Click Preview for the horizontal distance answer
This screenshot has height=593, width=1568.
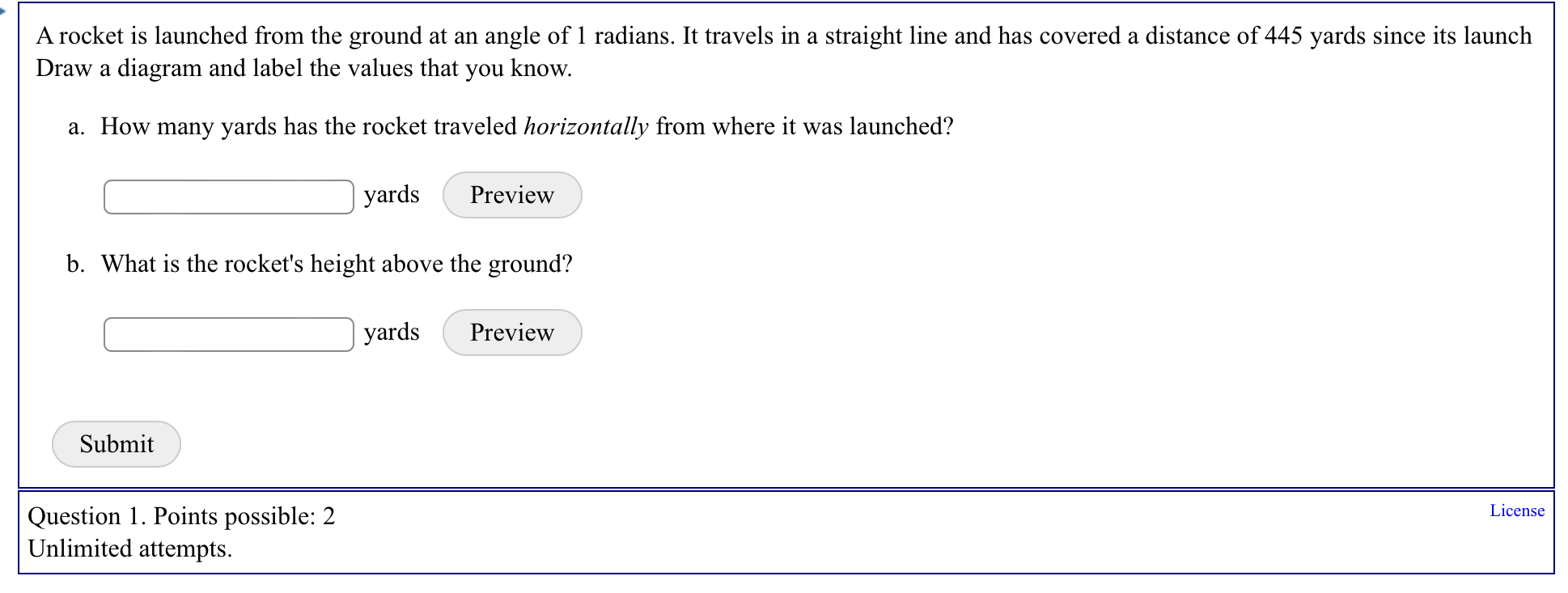tap(511, 194)
